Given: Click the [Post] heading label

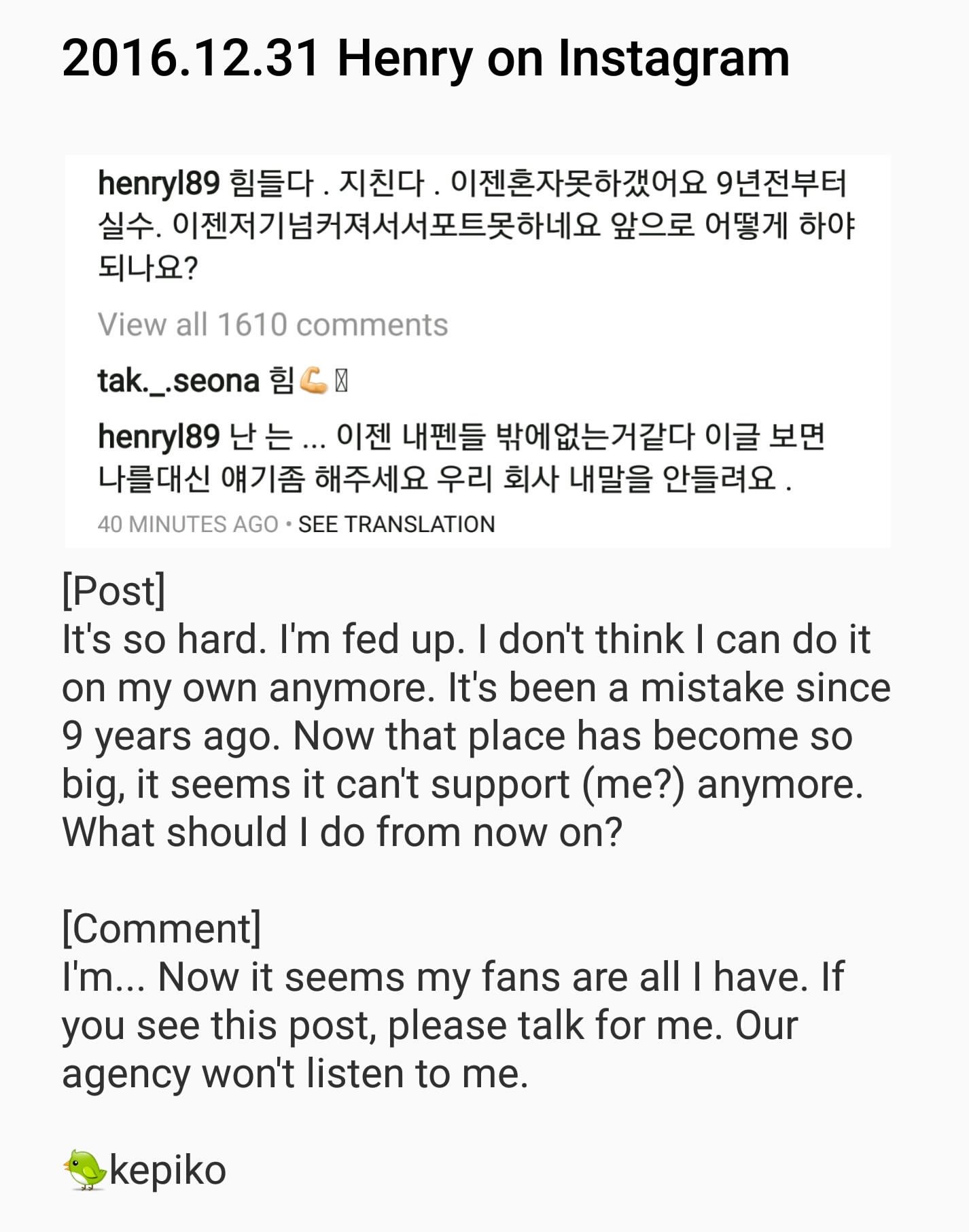Looking at the screenshot, I should tap(113, 591).
